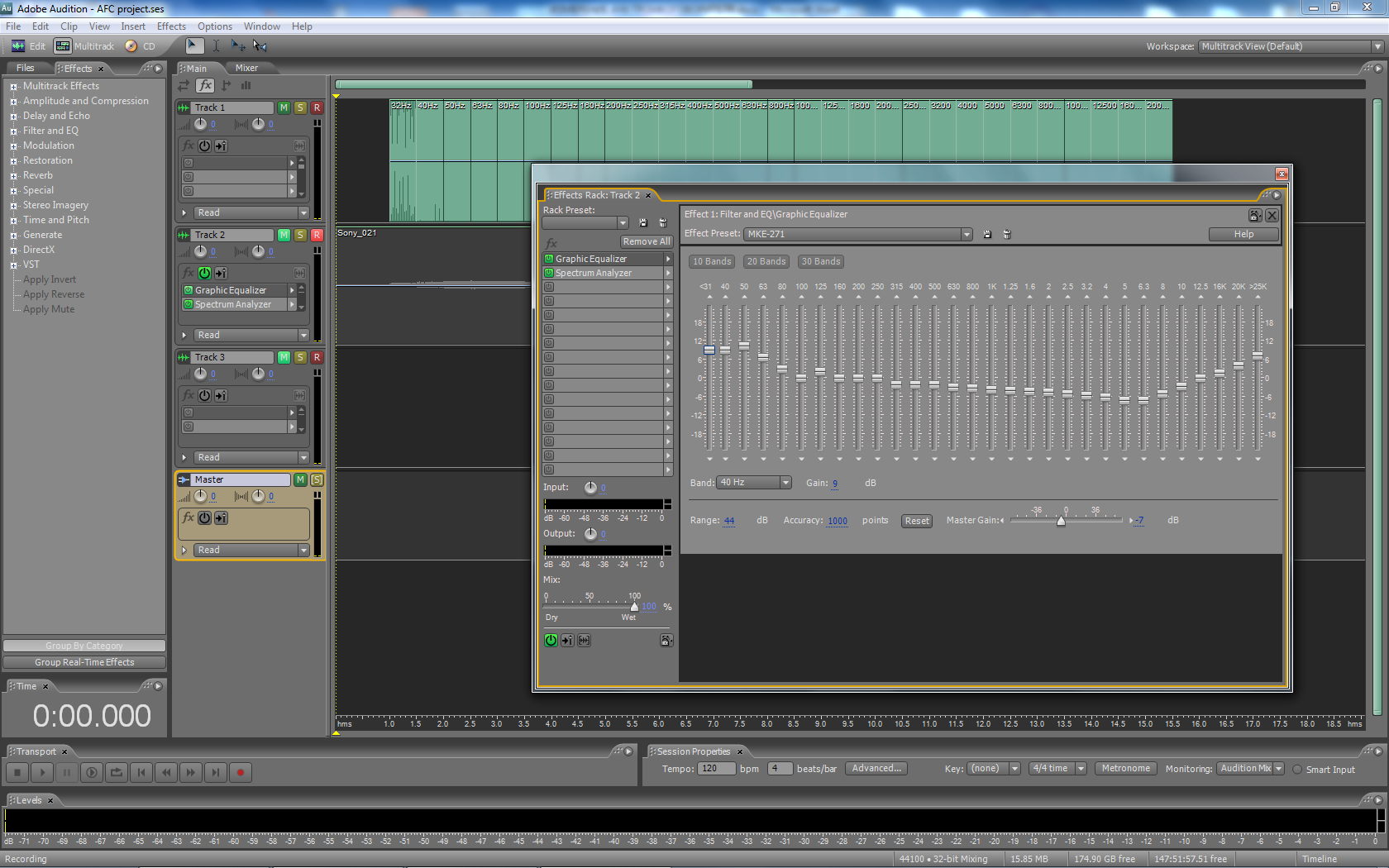Click the Master Gain slider handle
1389x868 pixels.
(x=1061, y=520)
